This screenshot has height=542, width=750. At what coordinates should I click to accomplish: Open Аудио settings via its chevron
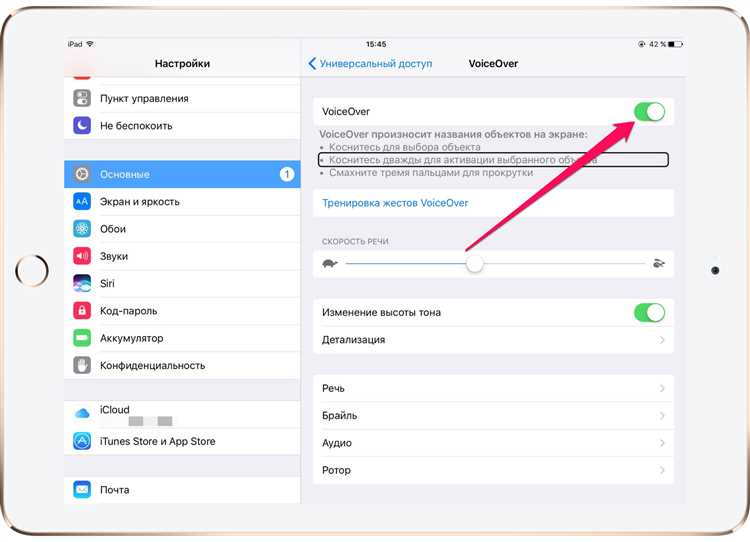662,442
